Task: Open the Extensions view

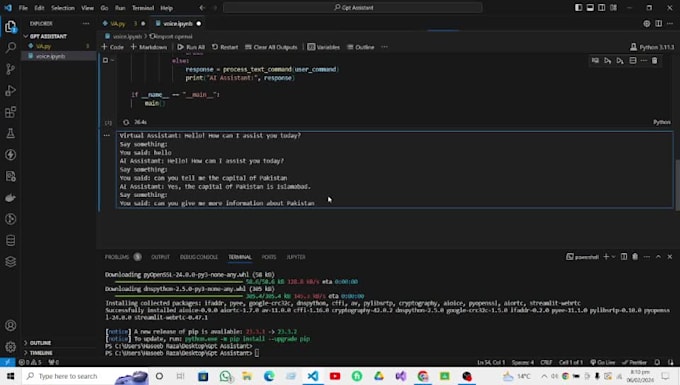Action: click(x=10, y=112)
